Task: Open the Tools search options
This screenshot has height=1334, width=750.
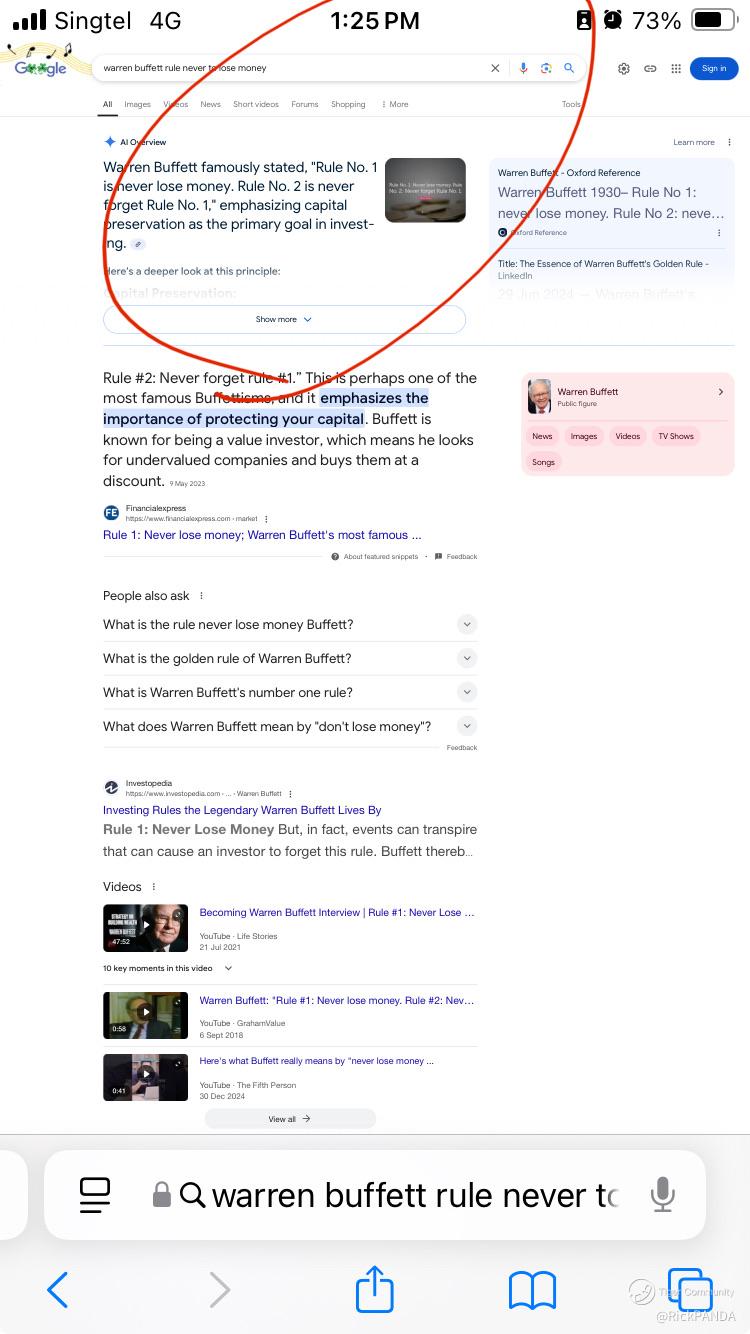Action: pyautogui.click(x=571, y=104)
